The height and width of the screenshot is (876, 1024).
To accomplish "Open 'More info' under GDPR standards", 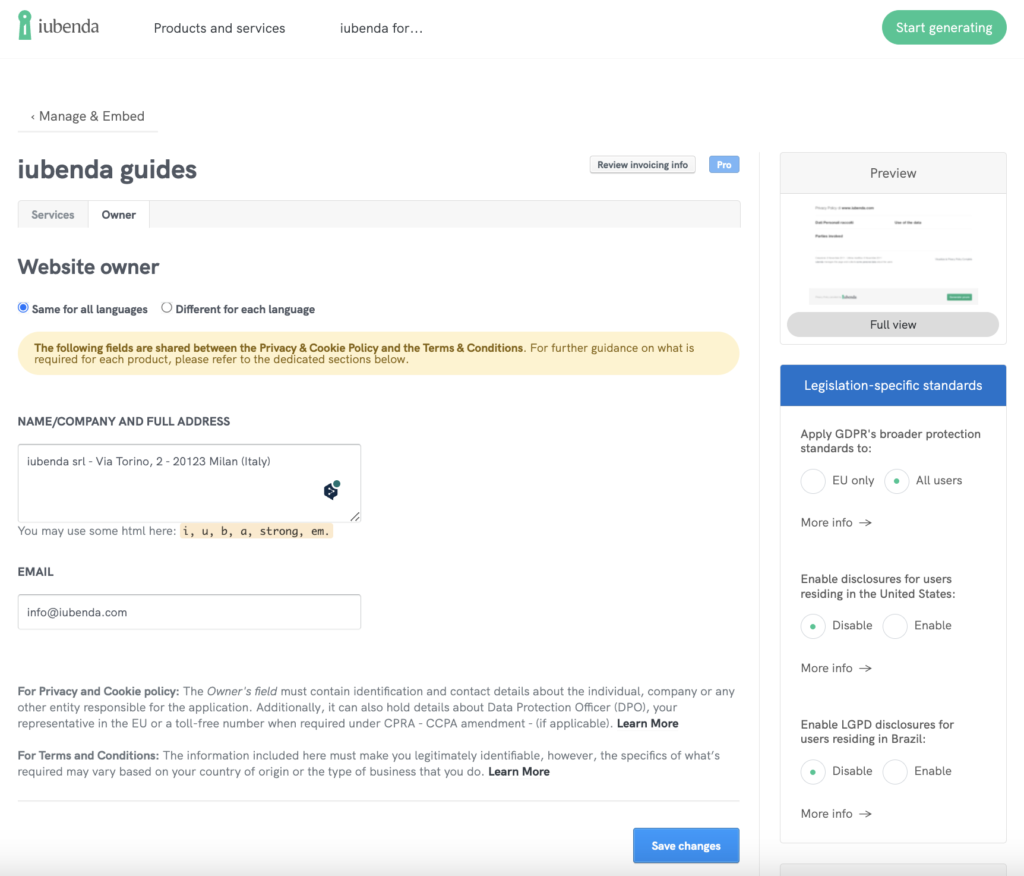I will pyautogui.click(x=836, y=523).
